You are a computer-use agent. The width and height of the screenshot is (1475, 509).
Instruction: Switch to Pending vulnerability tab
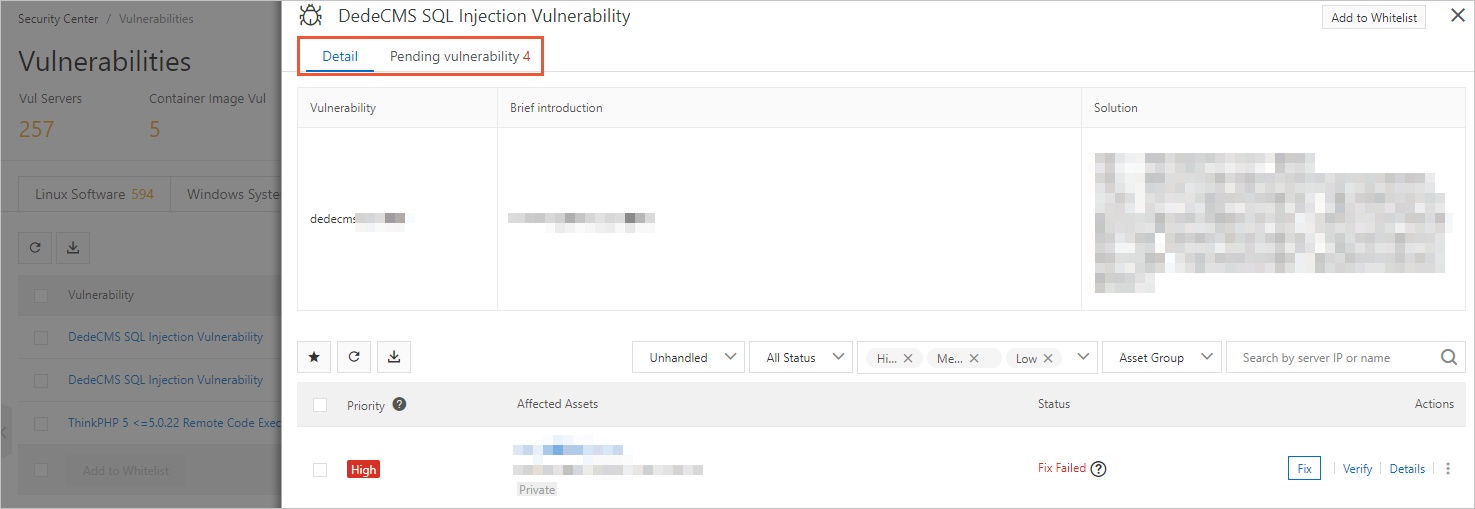click(x=460, y=56)
